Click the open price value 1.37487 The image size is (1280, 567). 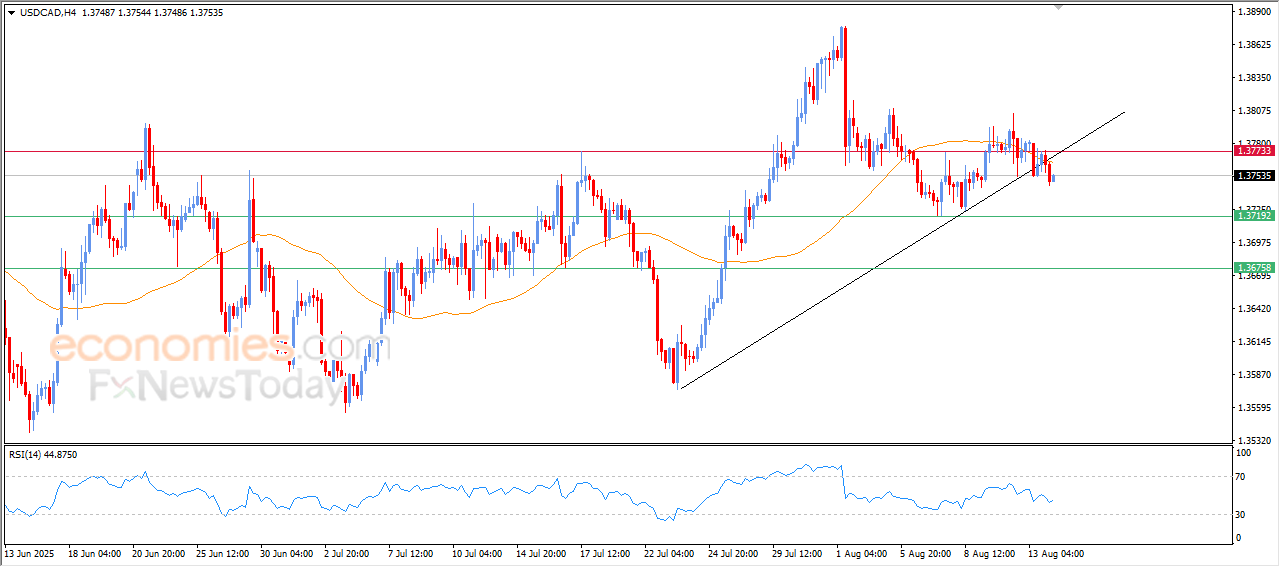tap(100, 13)
